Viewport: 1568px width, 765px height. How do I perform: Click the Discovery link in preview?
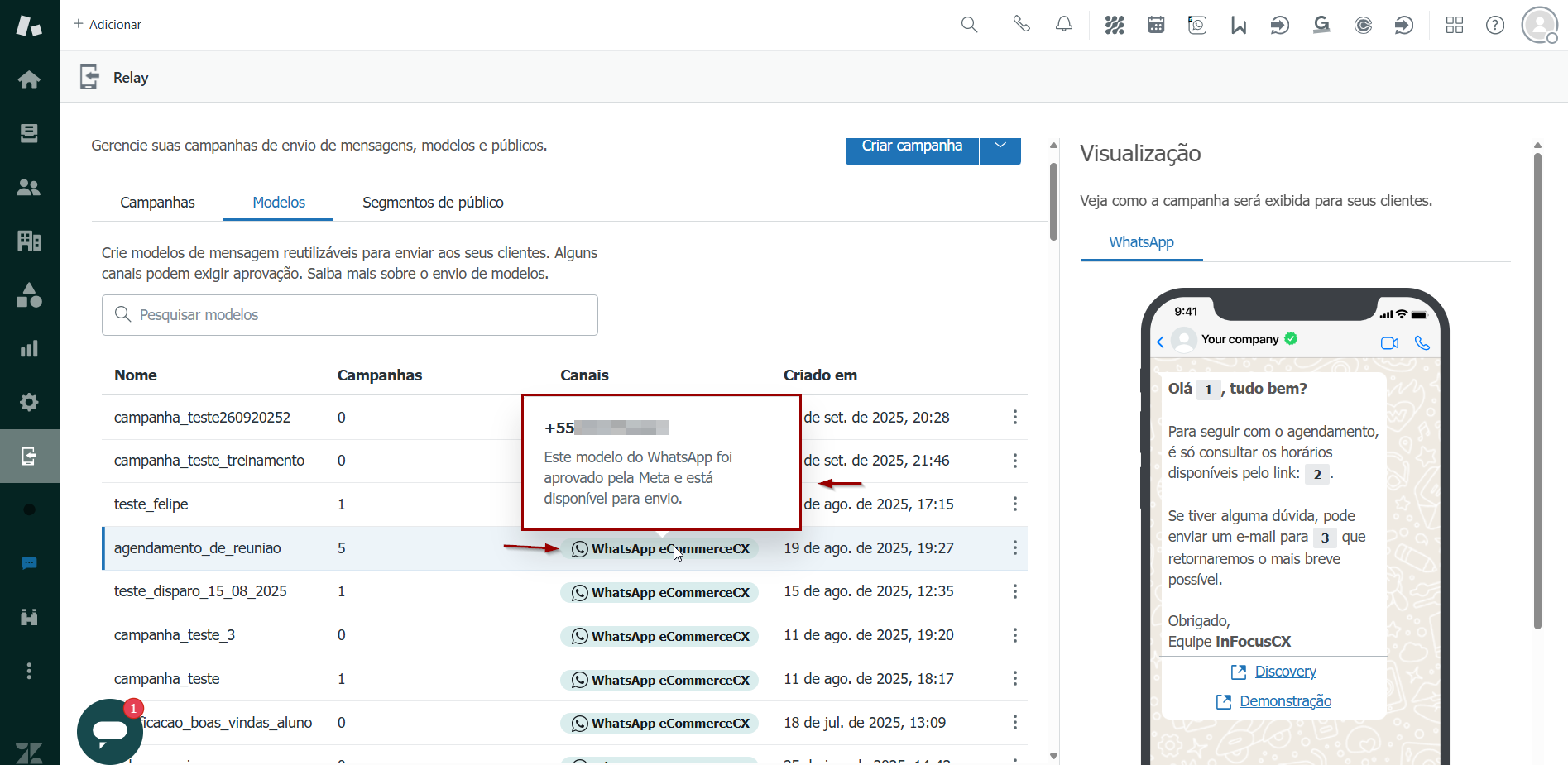coord(1285,672)
